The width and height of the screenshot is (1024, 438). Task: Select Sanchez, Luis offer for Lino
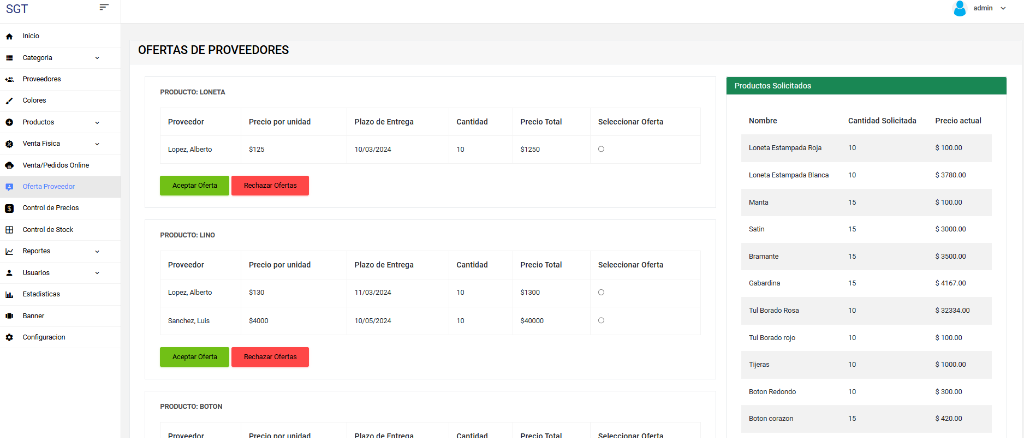[601, 321]
